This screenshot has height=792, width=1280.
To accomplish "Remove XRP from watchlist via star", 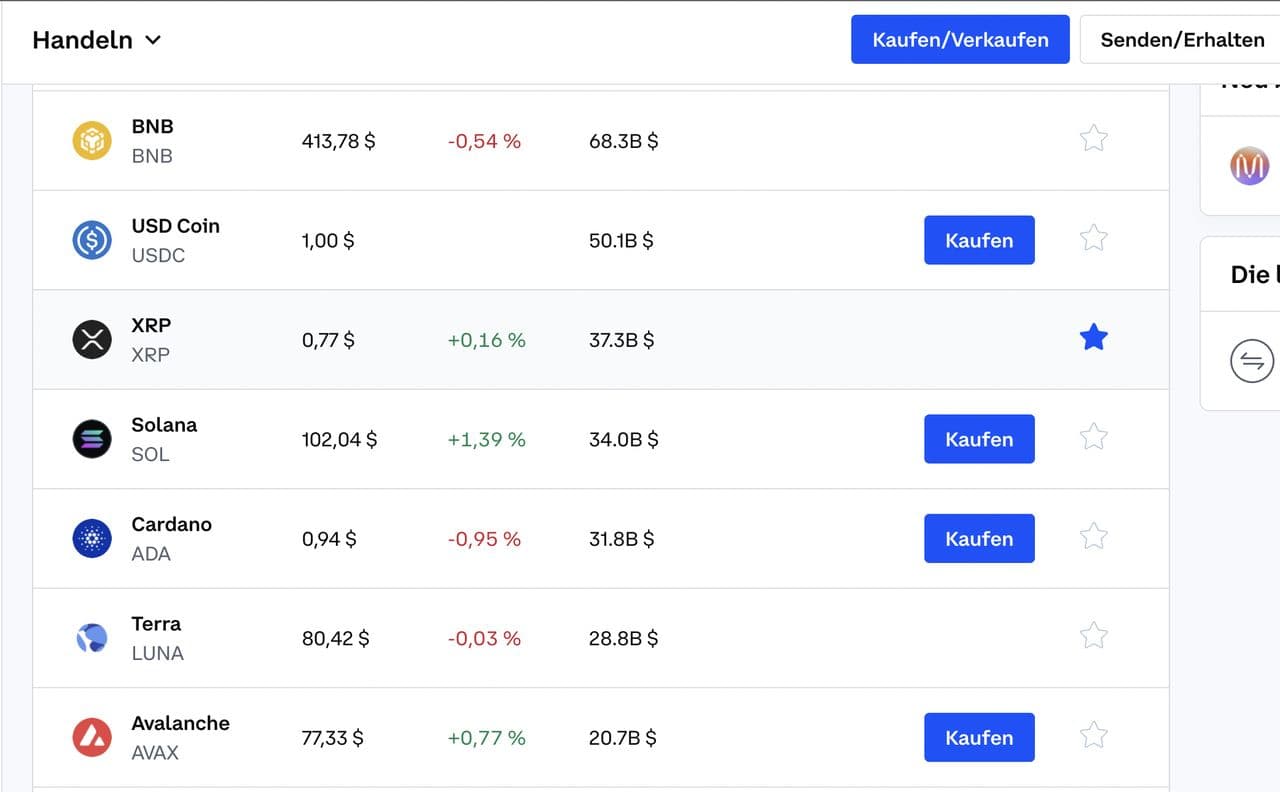I will pos(1094,338).
